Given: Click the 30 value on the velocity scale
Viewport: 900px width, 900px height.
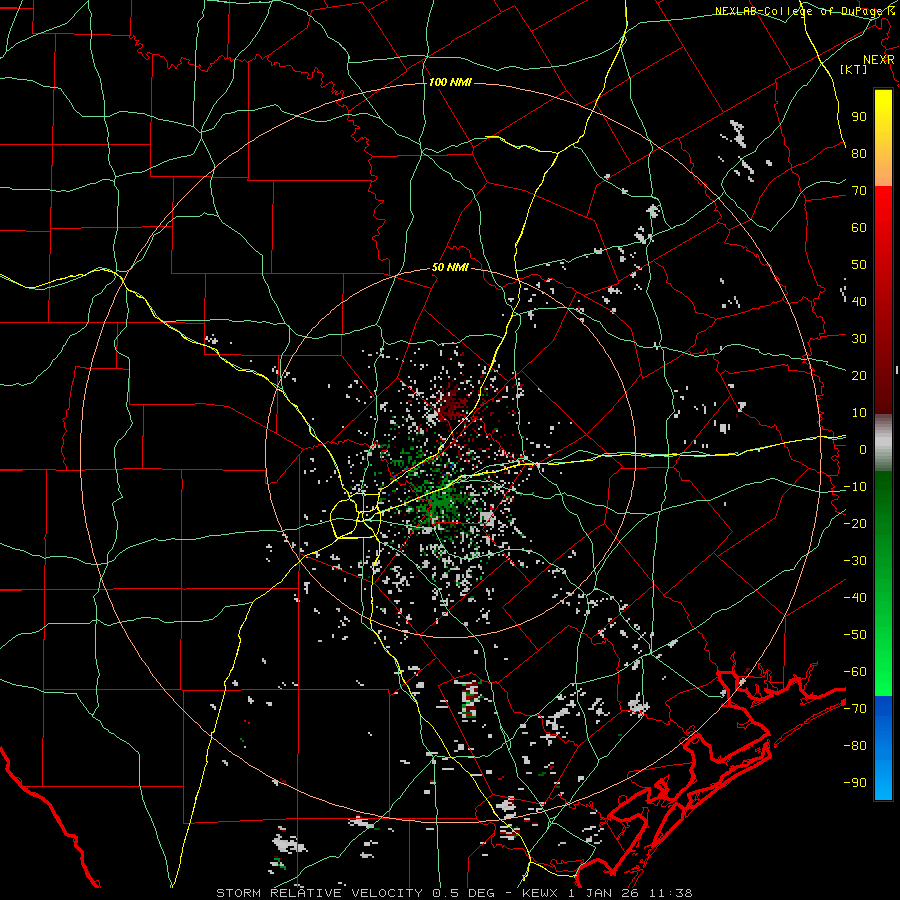Looking at the screenshot, I should pyautogui.click(x=859, y=339).
